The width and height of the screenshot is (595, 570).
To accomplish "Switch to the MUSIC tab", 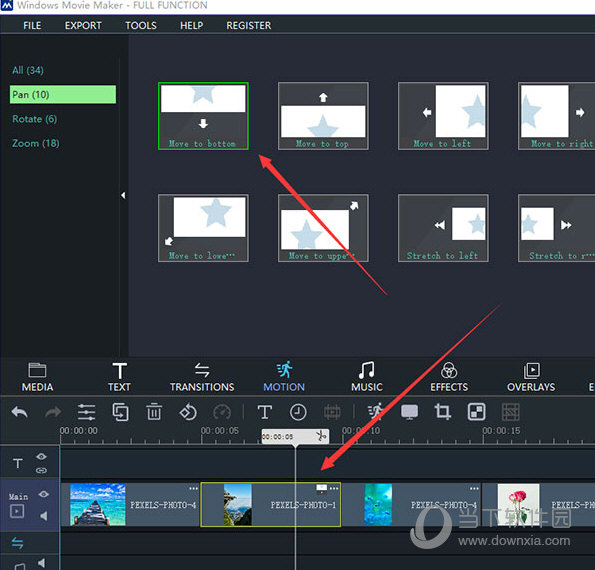I will pyautogui.click(x=367, y=377).
